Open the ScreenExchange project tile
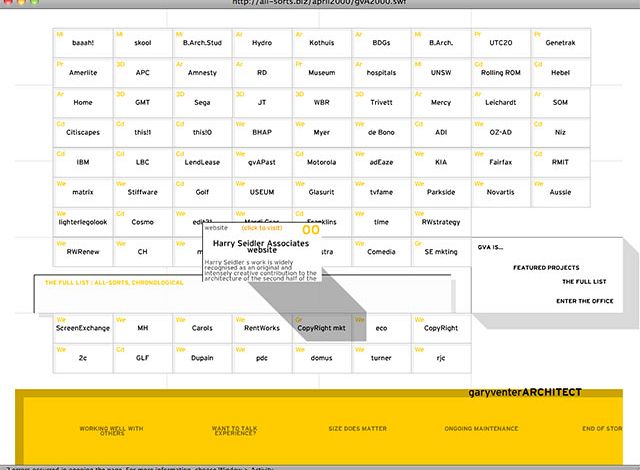 [83, 328]
